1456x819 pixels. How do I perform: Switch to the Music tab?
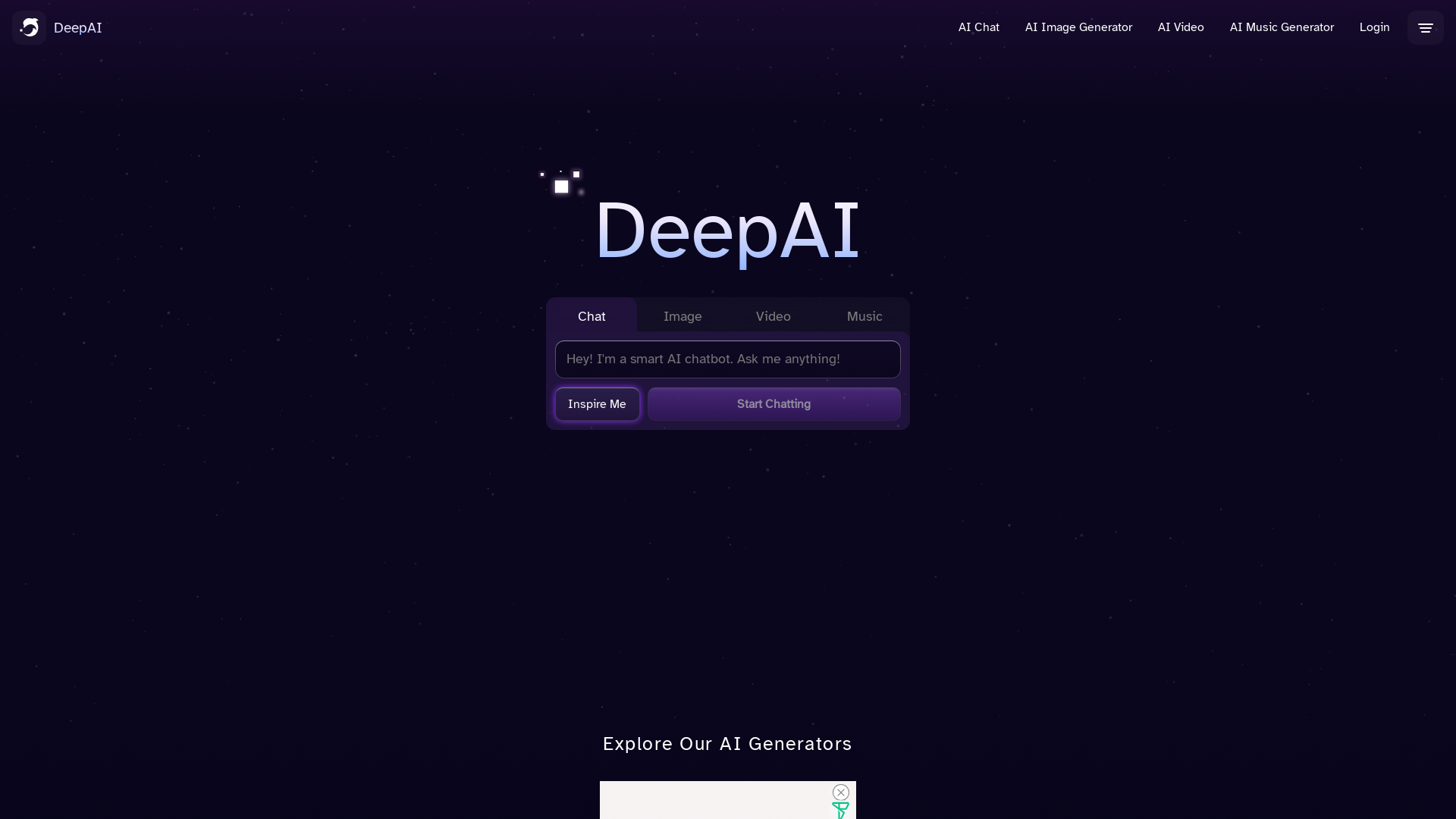(864, 315)
